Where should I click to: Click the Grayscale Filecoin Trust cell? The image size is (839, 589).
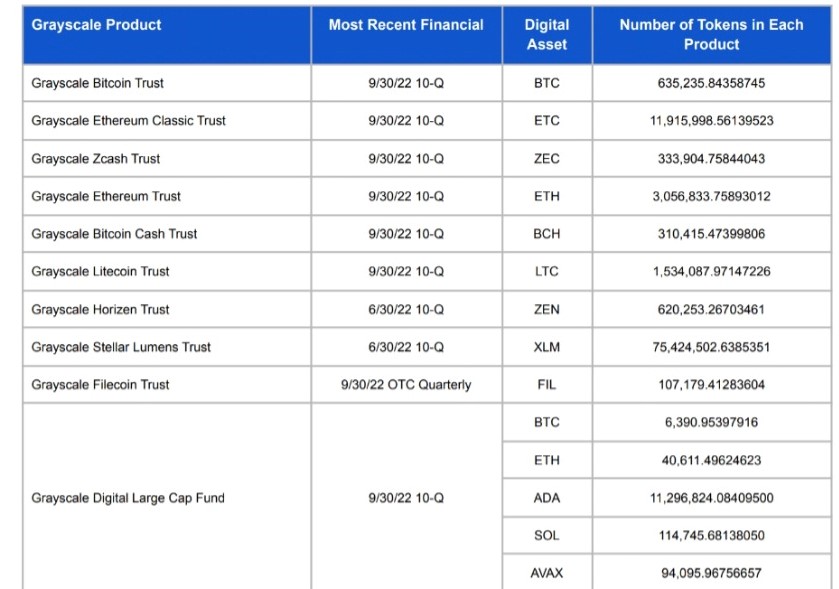pyautogui.click(x=100, y=385)
